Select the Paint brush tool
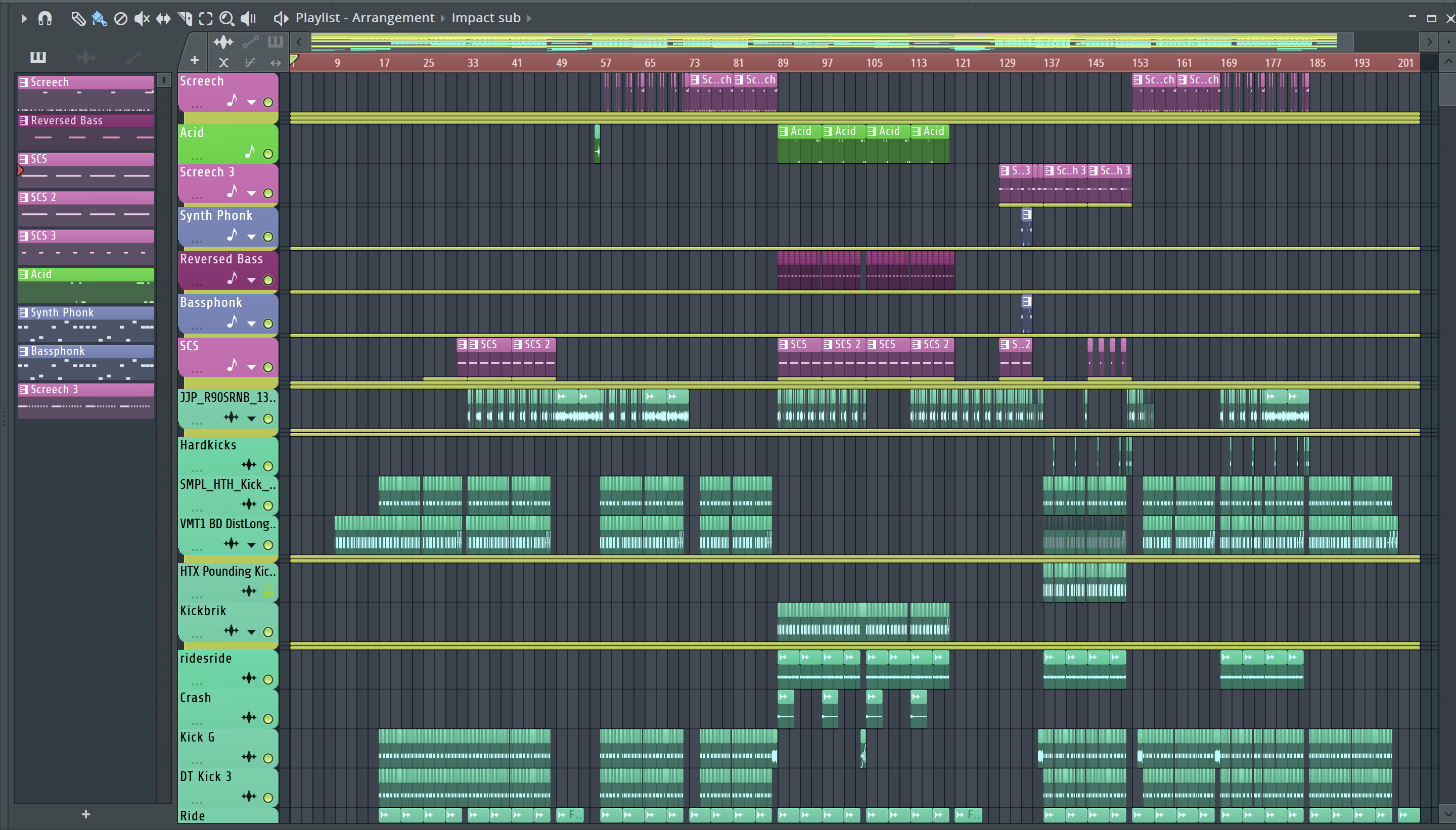 pos(99,18)
